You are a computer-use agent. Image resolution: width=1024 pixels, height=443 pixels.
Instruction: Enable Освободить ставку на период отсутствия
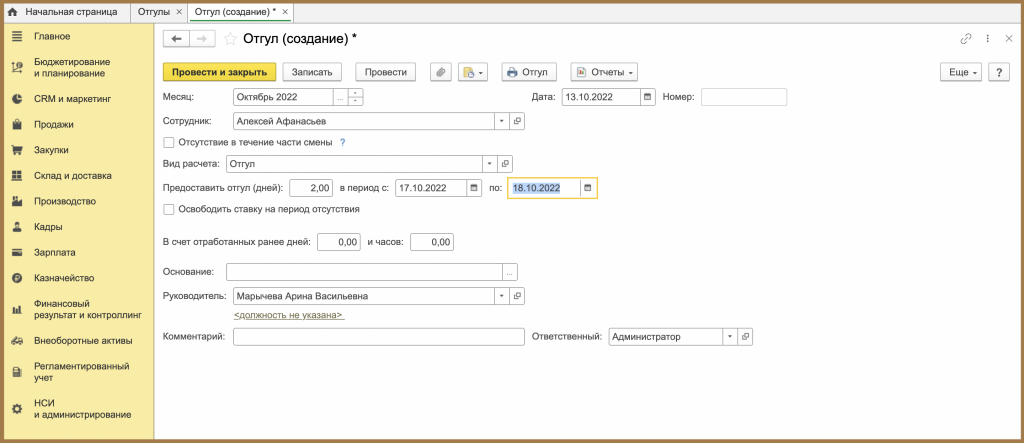click(168, 210)
